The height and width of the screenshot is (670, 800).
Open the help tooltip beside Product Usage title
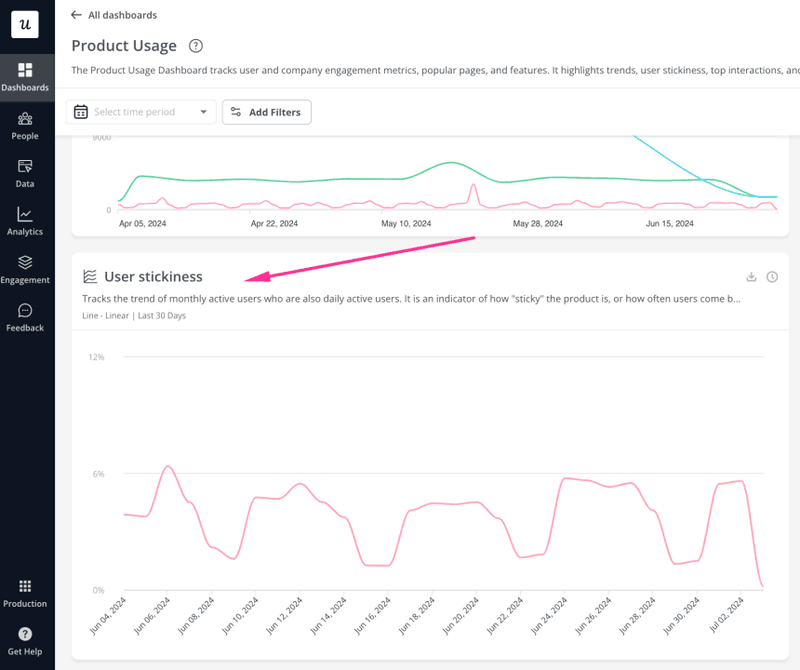point(196,45)
